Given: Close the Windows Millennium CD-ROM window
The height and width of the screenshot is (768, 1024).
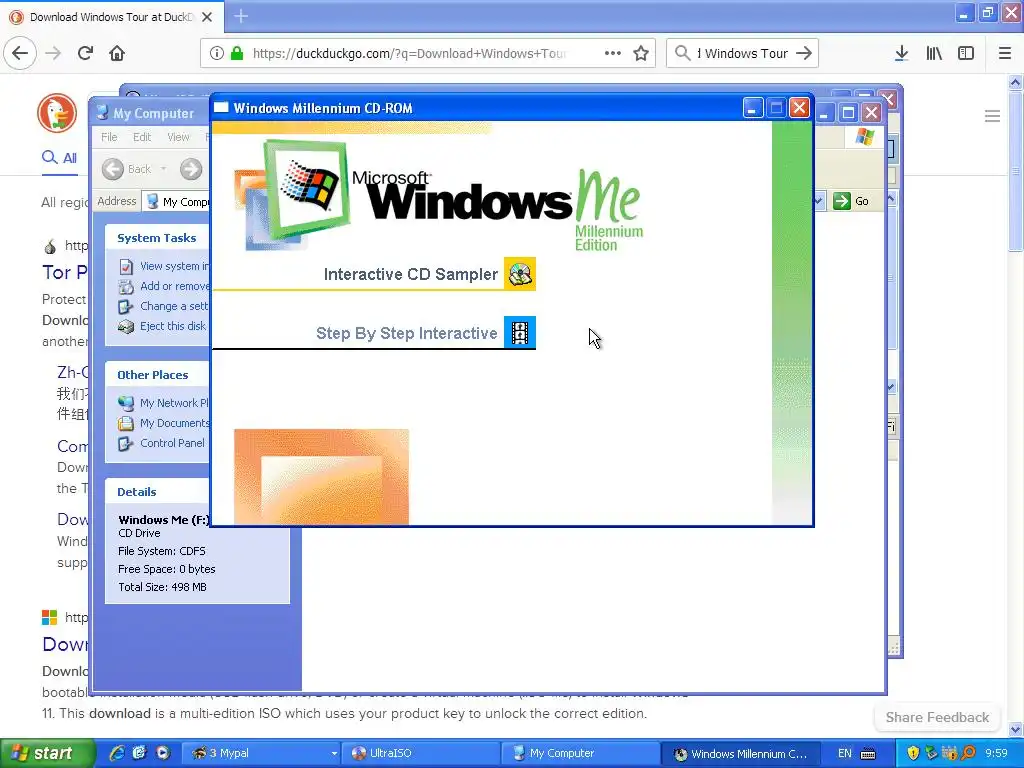Looking at the screenshot, I should point(799,108).
